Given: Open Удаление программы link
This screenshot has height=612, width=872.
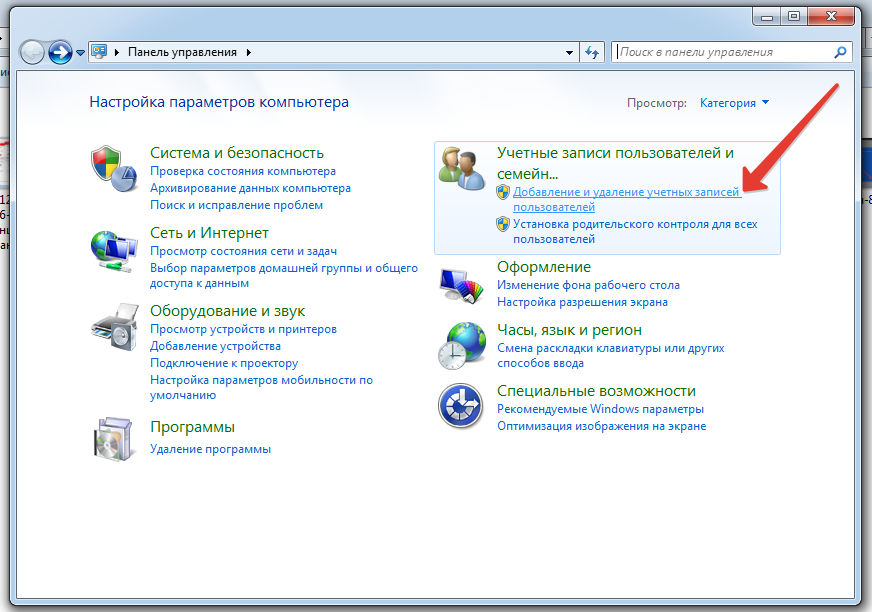Looking at the screenshot, I should pos(210,449).
